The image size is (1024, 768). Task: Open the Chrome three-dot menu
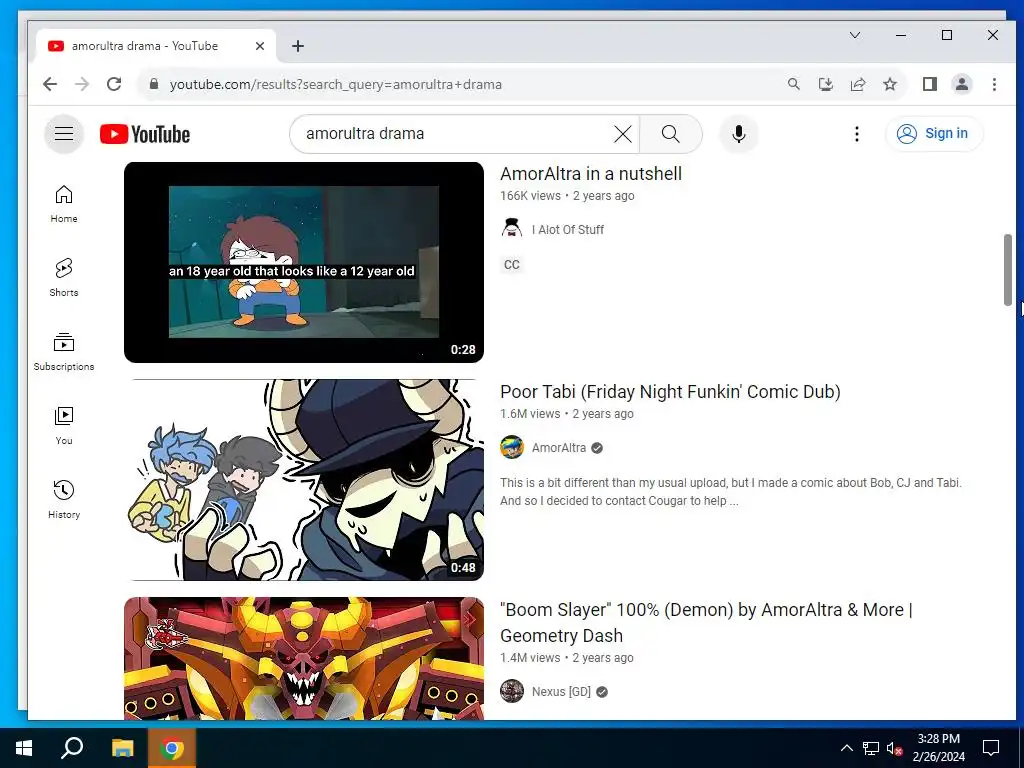994,84
